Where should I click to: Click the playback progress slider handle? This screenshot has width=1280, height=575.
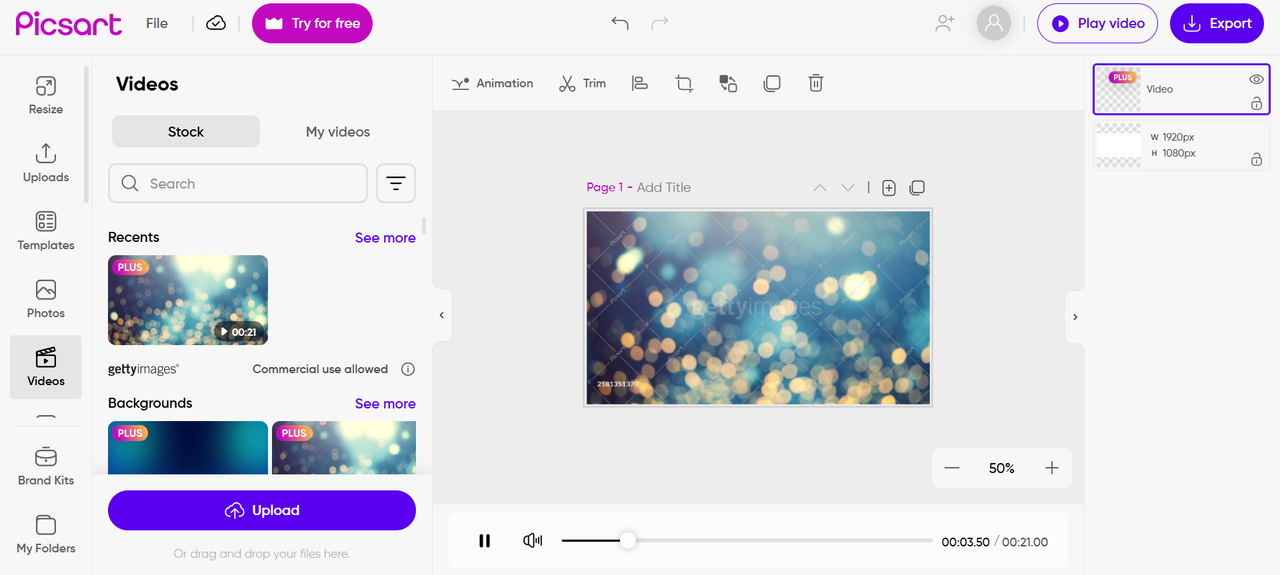coord(627,541)
